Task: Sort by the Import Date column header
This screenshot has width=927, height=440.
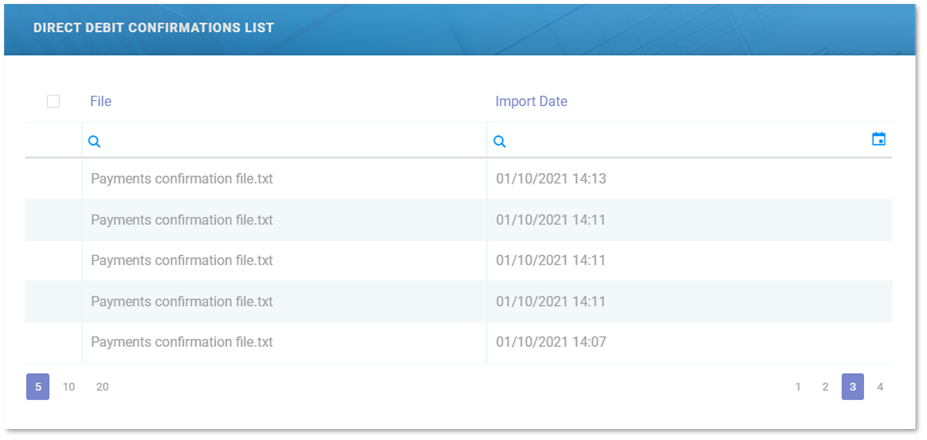Action: click(x=531, y=101)
